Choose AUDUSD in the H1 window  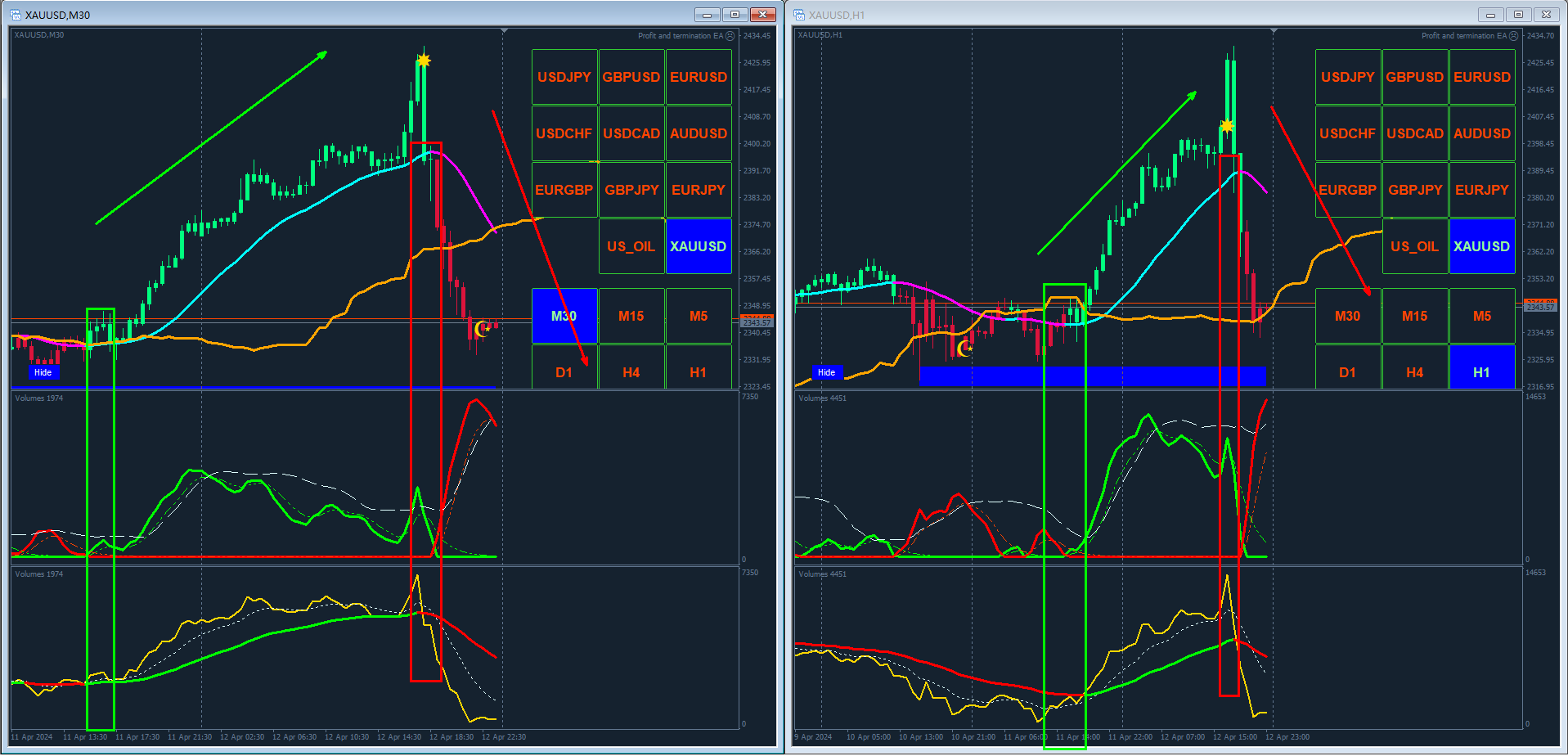coord(1482,133)
